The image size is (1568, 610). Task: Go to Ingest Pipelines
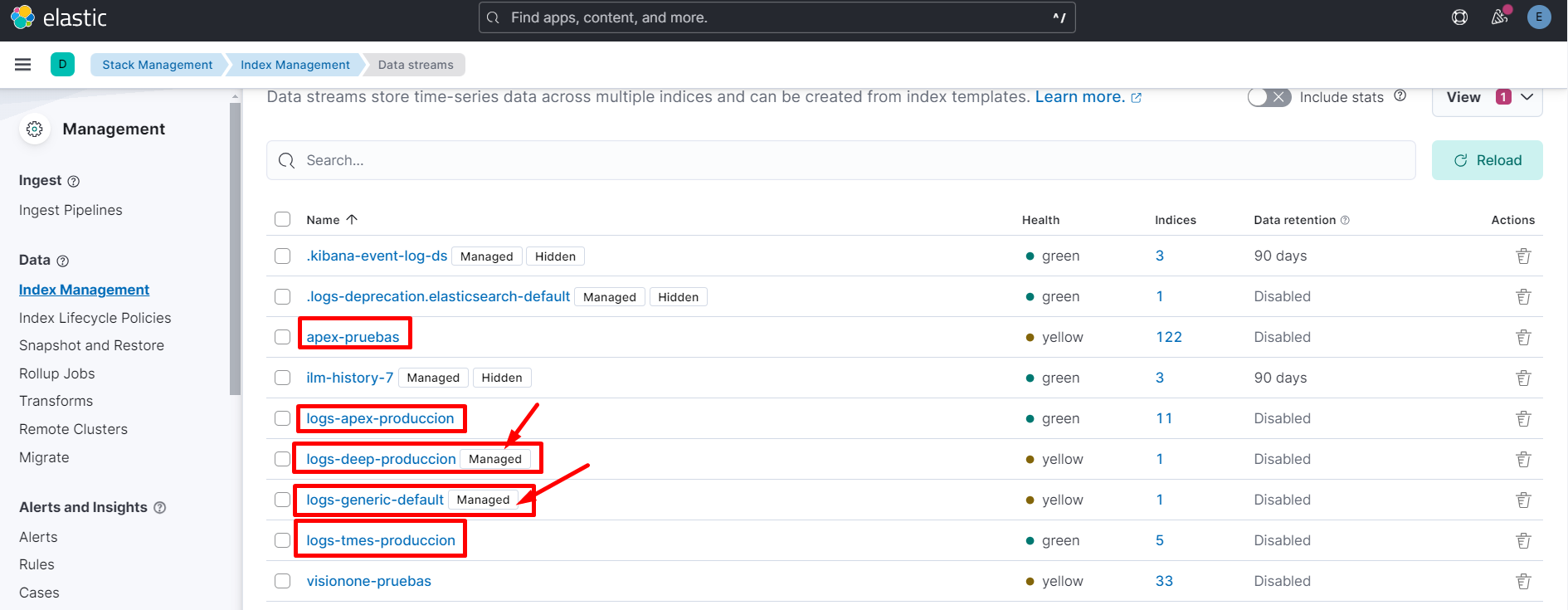(71, 210)
